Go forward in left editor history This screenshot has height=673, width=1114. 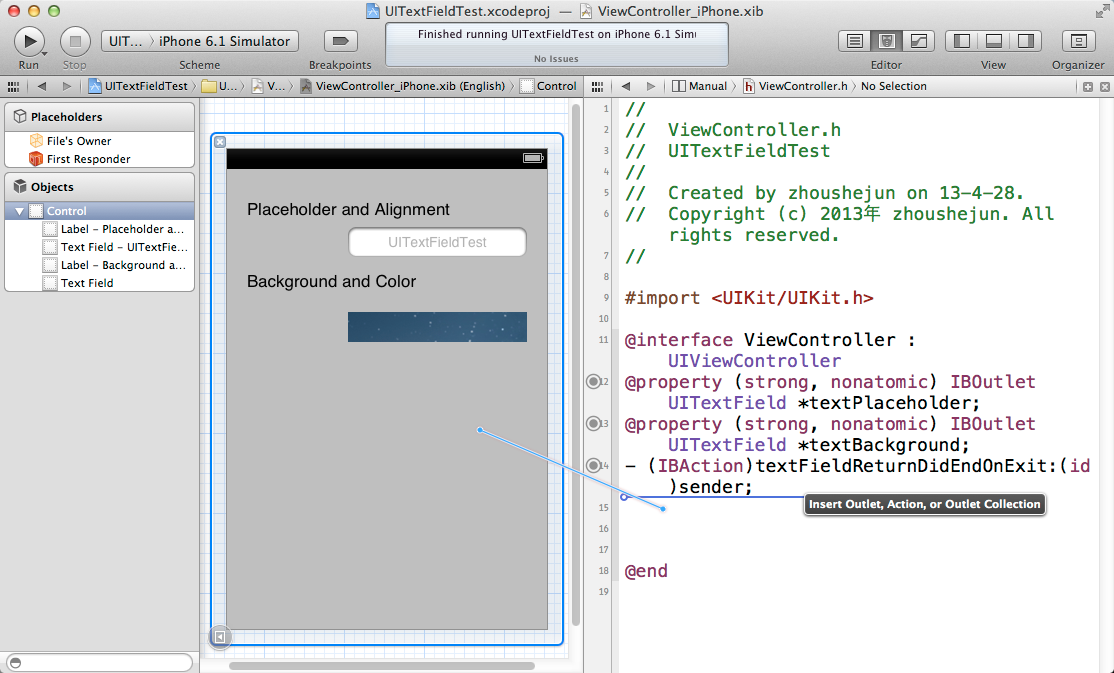(x=67, y=87)
